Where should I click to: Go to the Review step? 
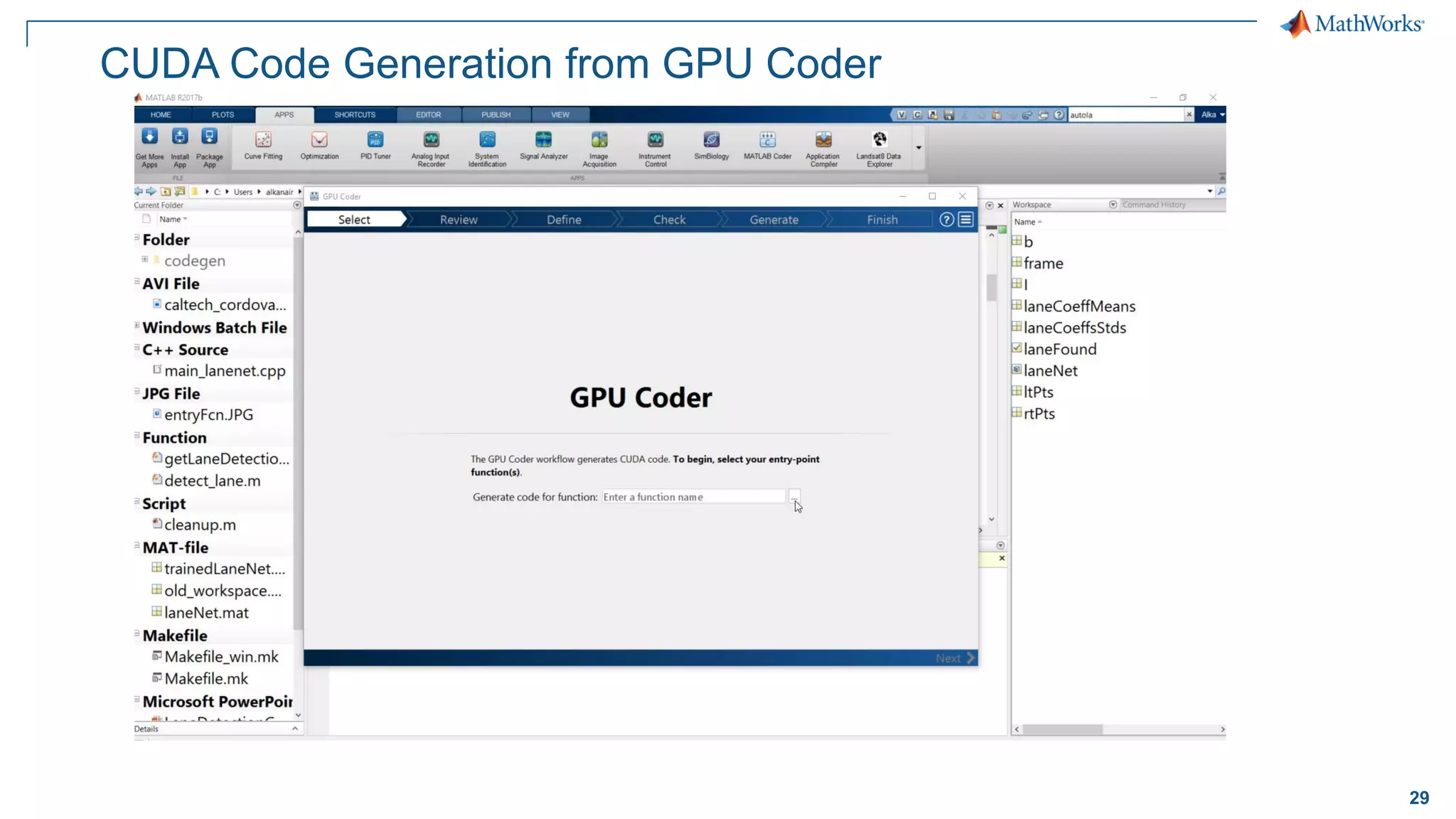point(459,220)
